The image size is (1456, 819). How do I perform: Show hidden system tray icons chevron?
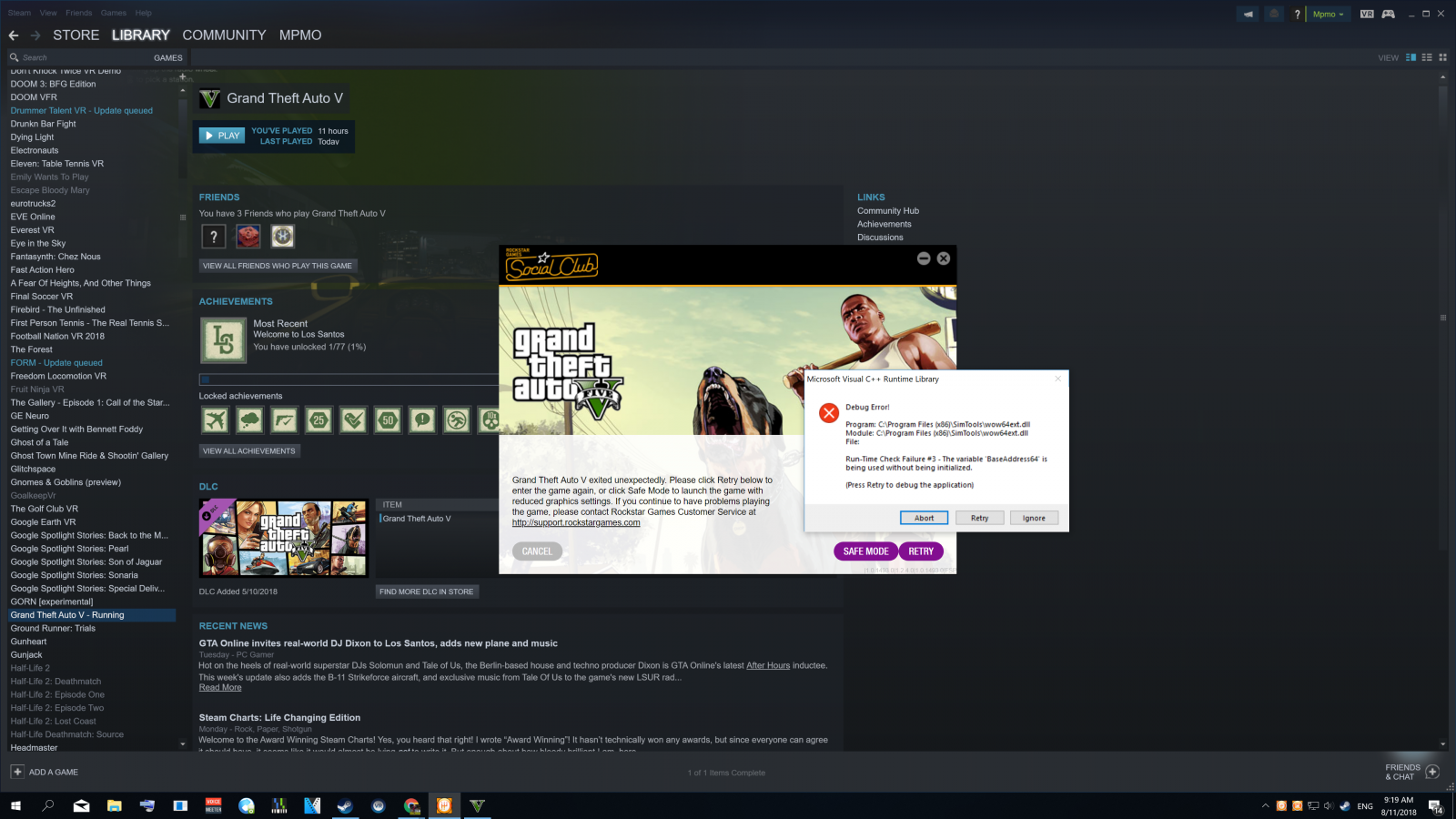pyautogui.click(x=1265, y=806)
